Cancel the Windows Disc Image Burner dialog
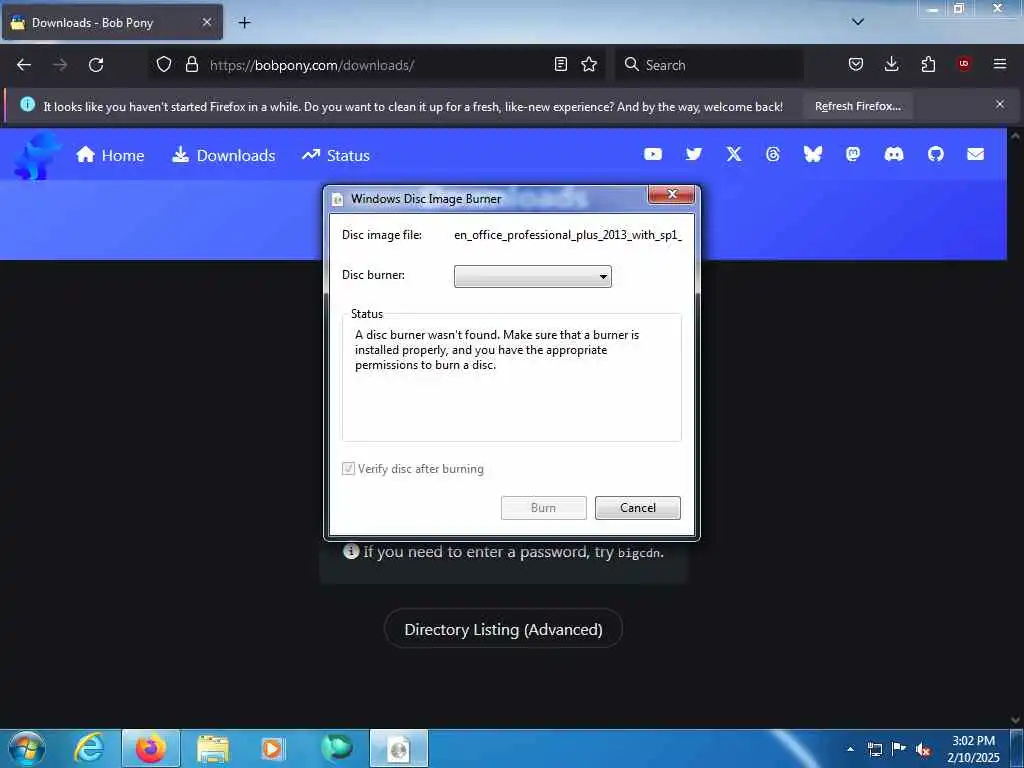Screen dimensions: 1024x768 point(638,508)
